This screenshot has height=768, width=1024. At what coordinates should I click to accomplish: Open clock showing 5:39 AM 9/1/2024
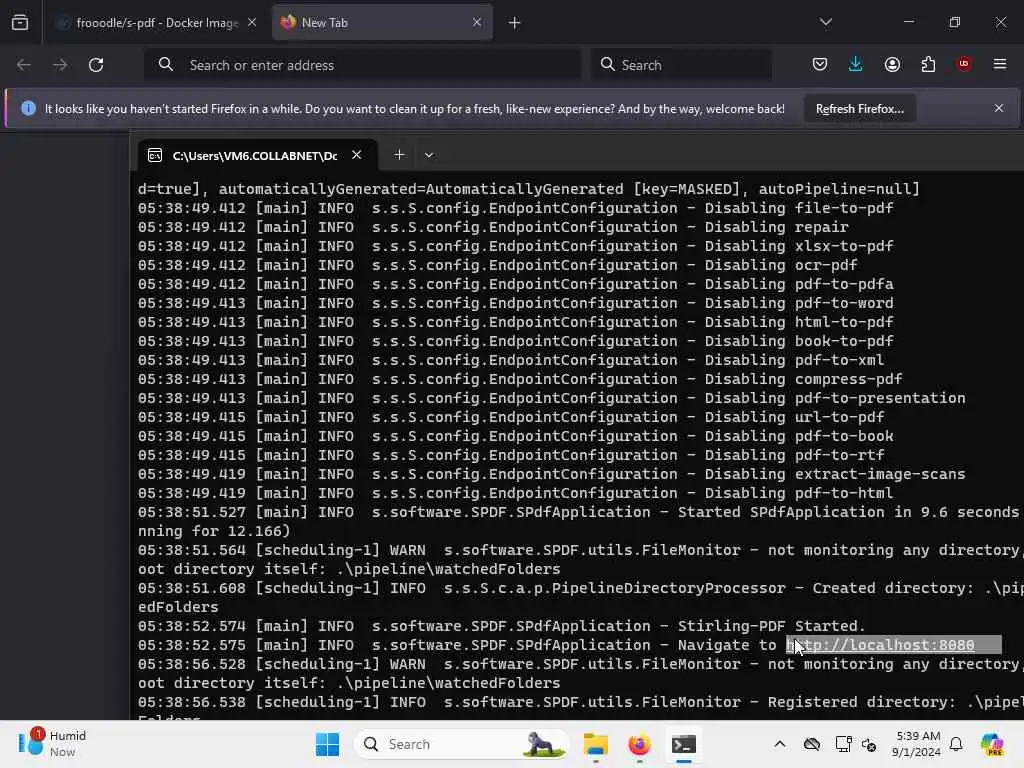[x=918, y=744]
